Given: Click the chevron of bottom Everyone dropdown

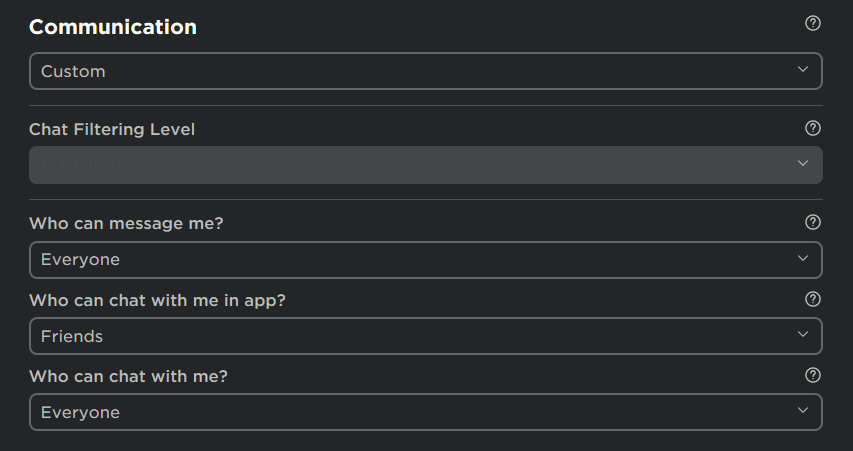Looking at the screenshot, I should (802, 410).
